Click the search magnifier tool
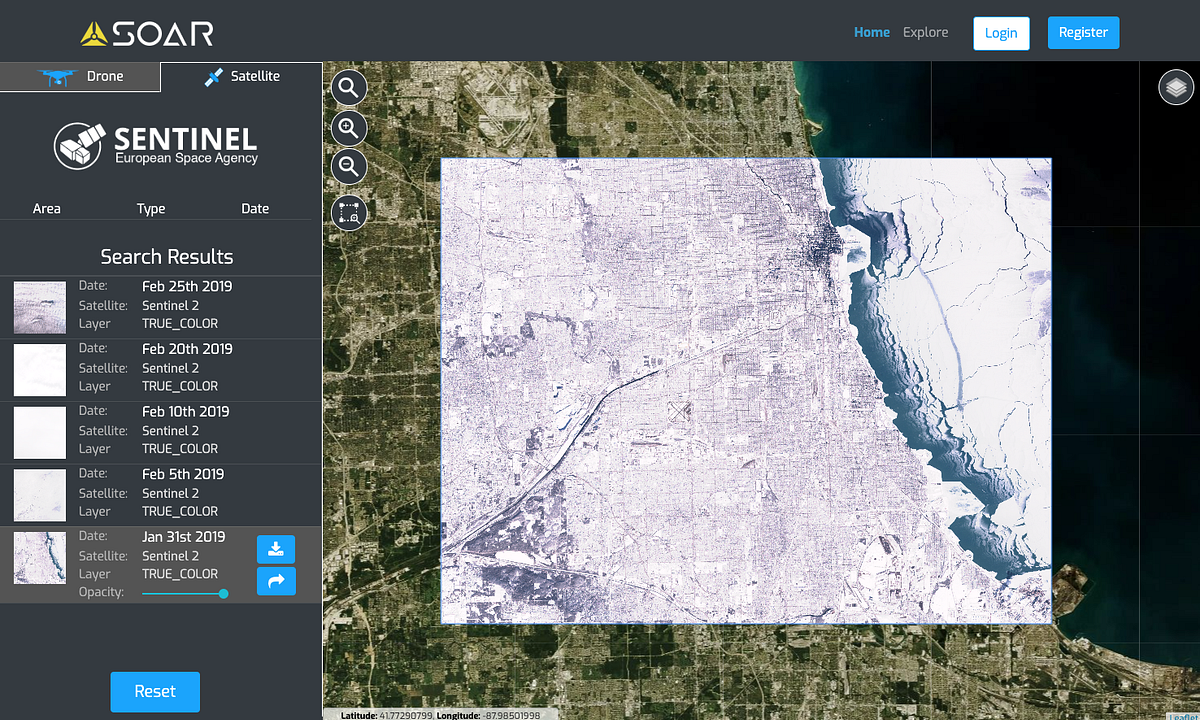 (348, 87)
